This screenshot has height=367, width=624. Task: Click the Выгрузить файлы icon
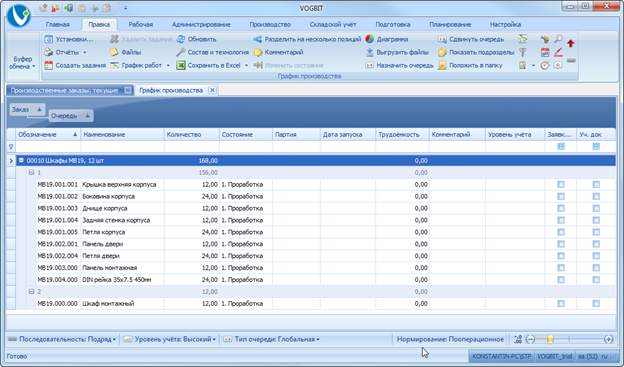(370, 52)
